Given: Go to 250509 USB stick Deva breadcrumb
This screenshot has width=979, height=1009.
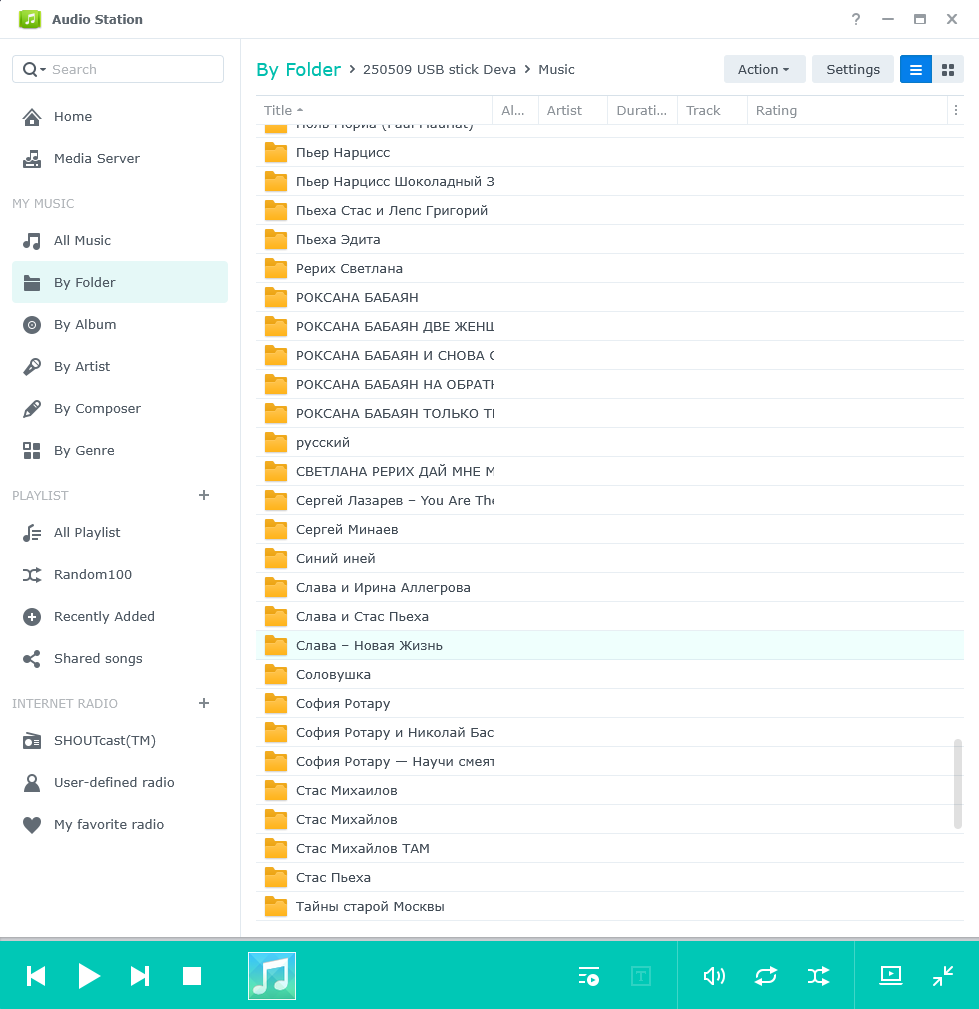Looking at the screenshot, I should click(x=439, y=69).
